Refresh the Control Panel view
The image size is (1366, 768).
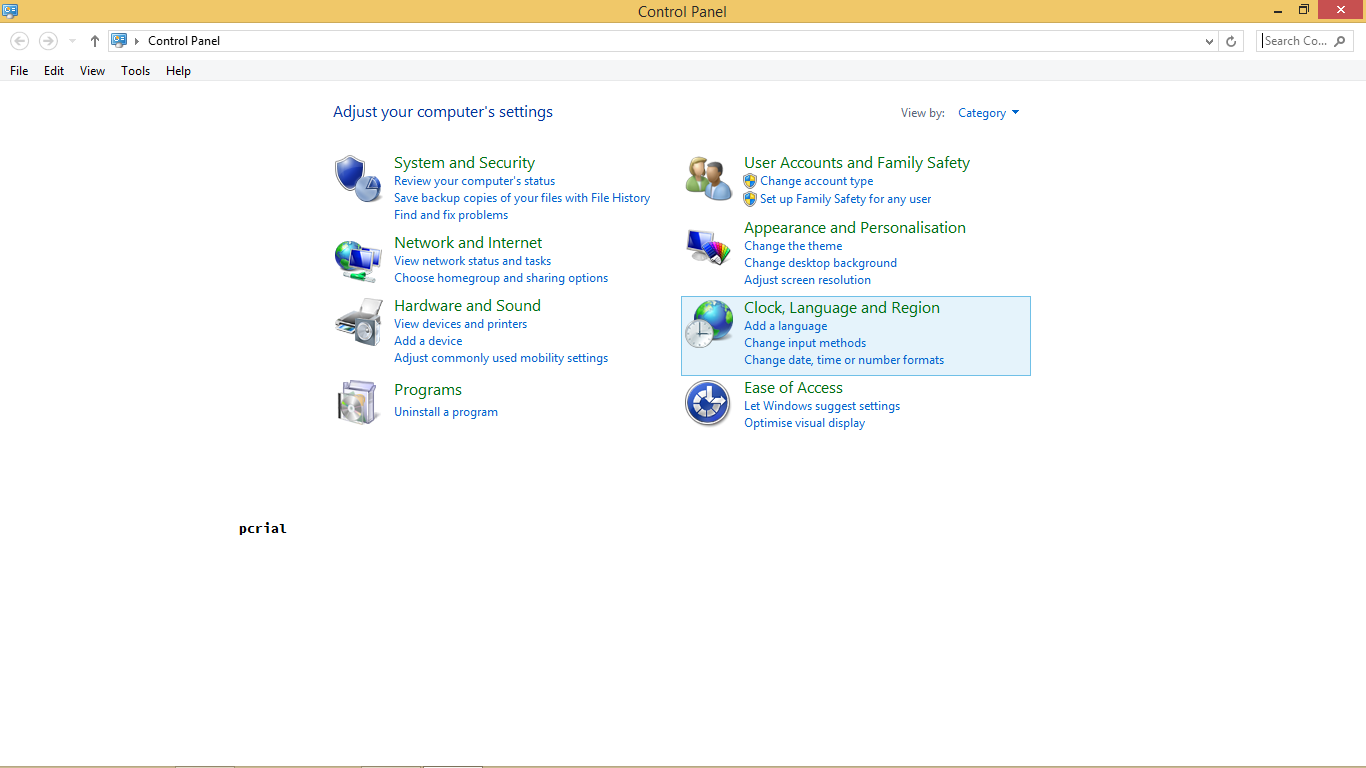[1231, 40]
